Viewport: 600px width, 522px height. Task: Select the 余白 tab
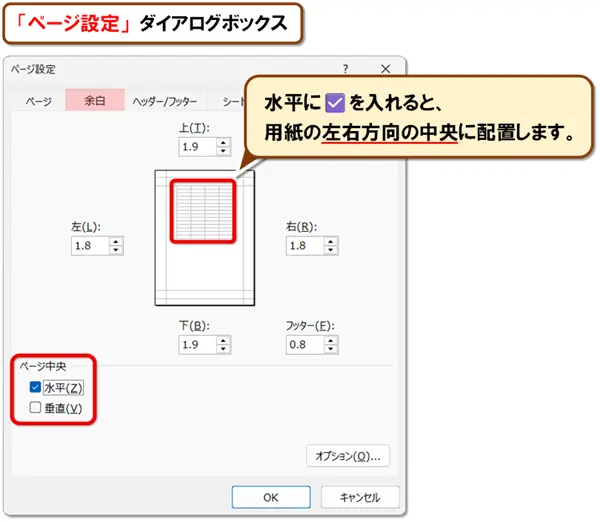95,100
